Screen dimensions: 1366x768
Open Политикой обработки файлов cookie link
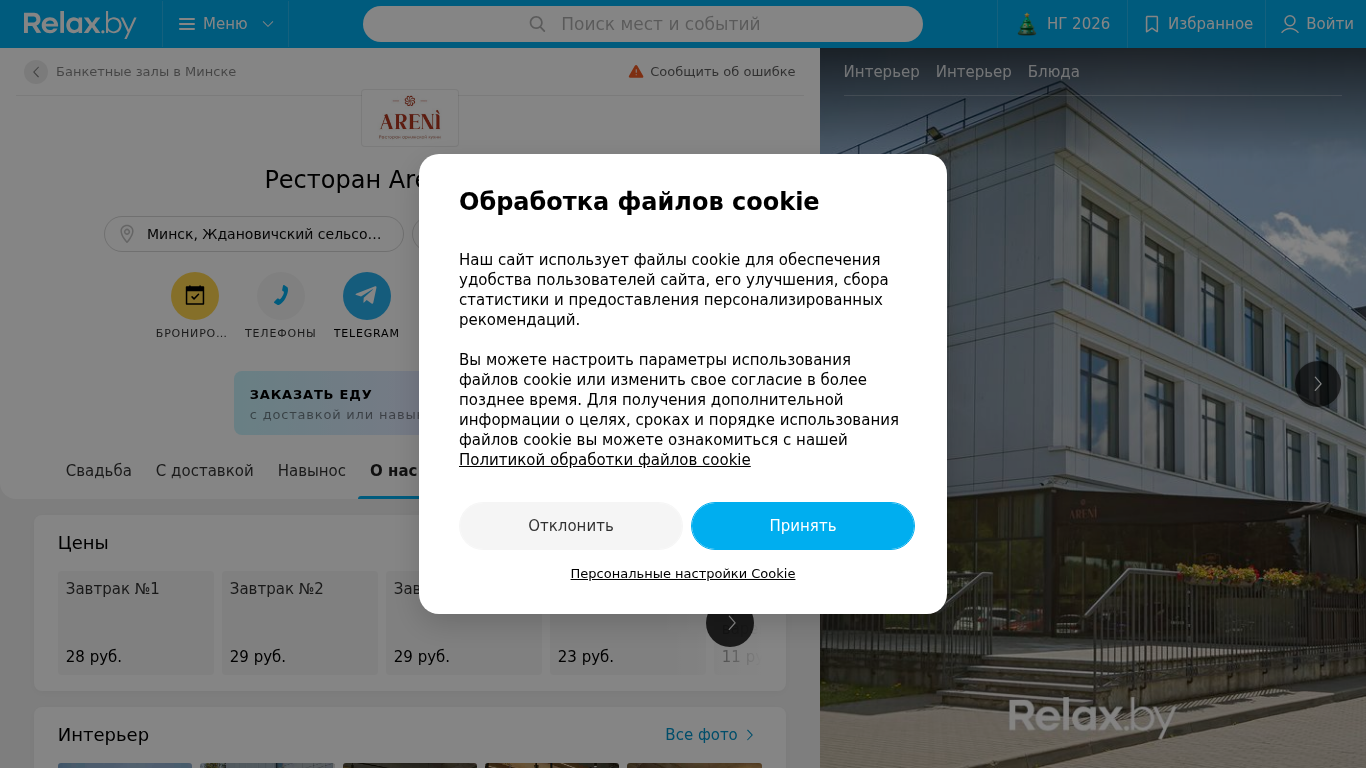[605, 460]
